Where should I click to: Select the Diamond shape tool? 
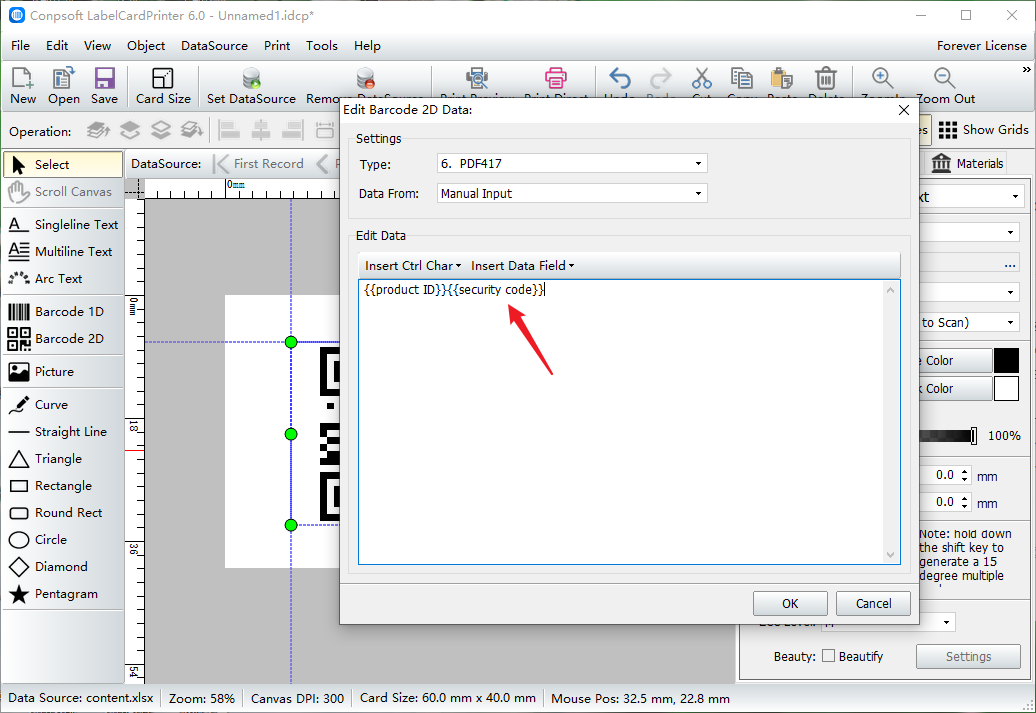click(x=63, y=567)
